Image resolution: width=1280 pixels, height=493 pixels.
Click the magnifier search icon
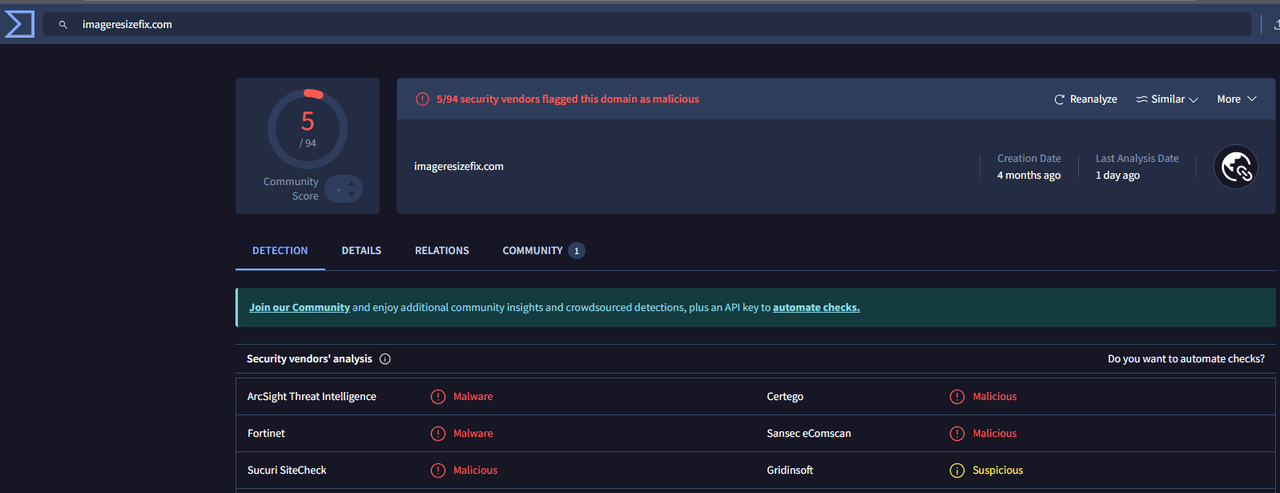[63, 24]
